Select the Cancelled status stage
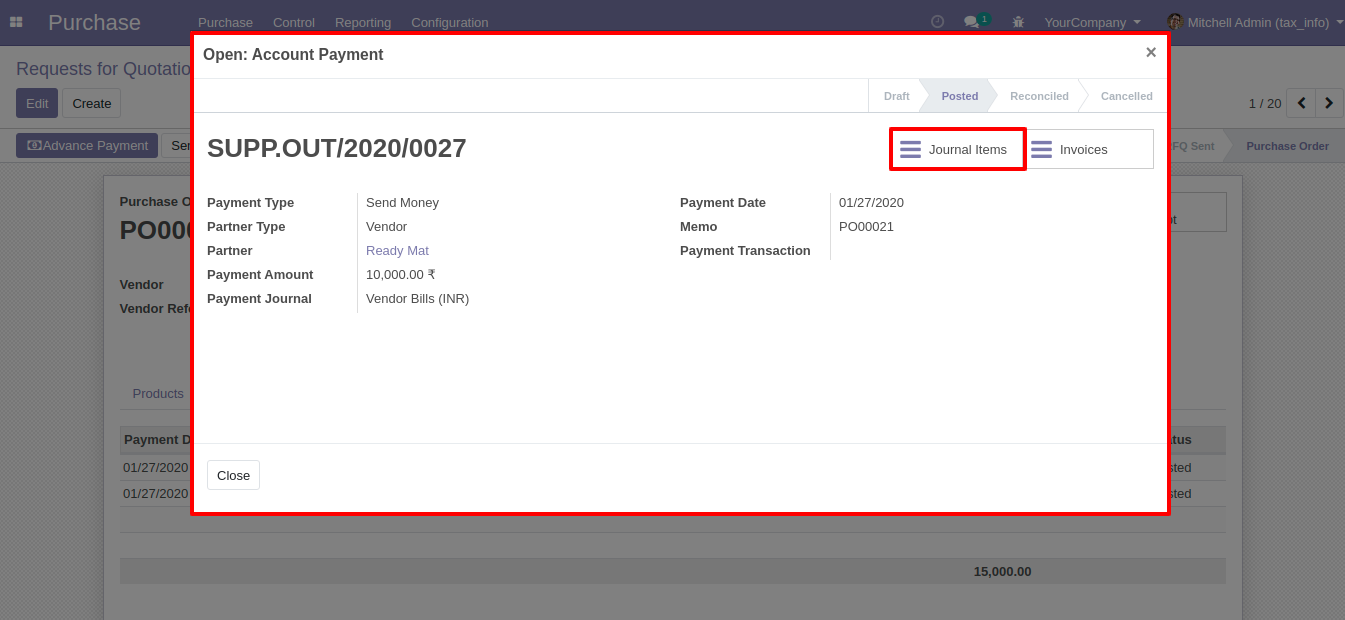This screenshot has height=620, width=1345. [x=1126, y=96]
